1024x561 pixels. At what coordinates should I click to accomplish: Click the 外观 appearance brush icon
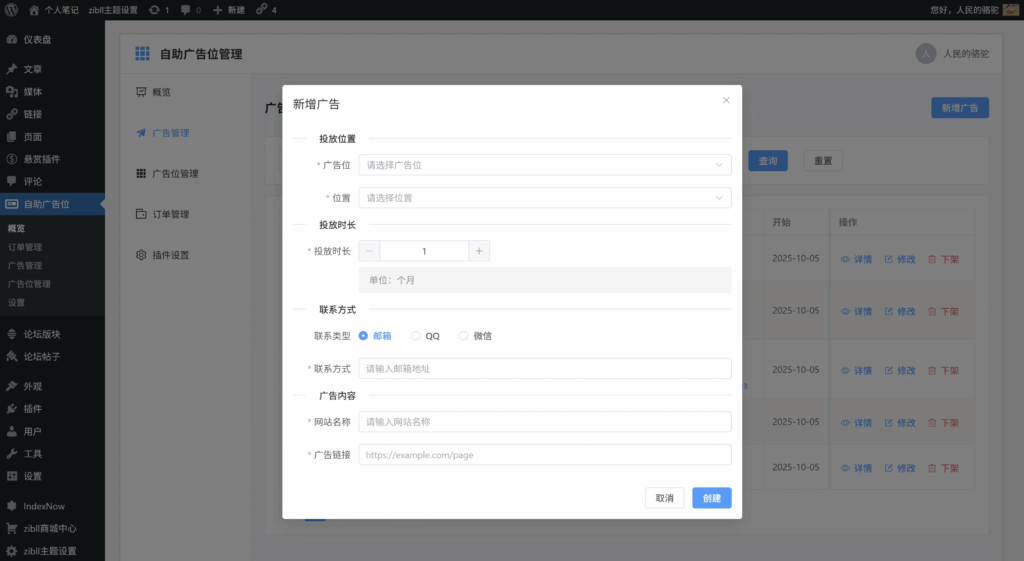[x=11, y=386]
